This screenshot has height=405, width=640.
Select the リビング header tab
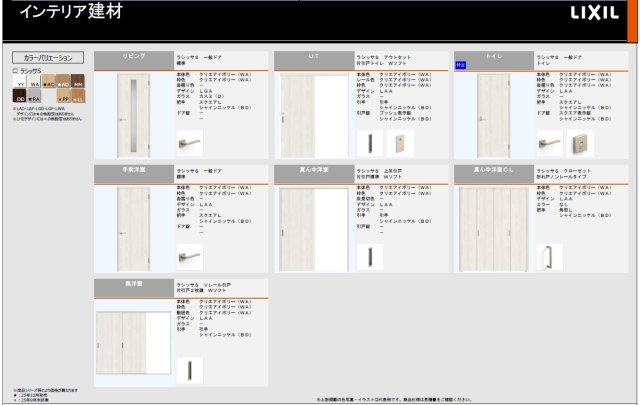click(x=133, y=58)
